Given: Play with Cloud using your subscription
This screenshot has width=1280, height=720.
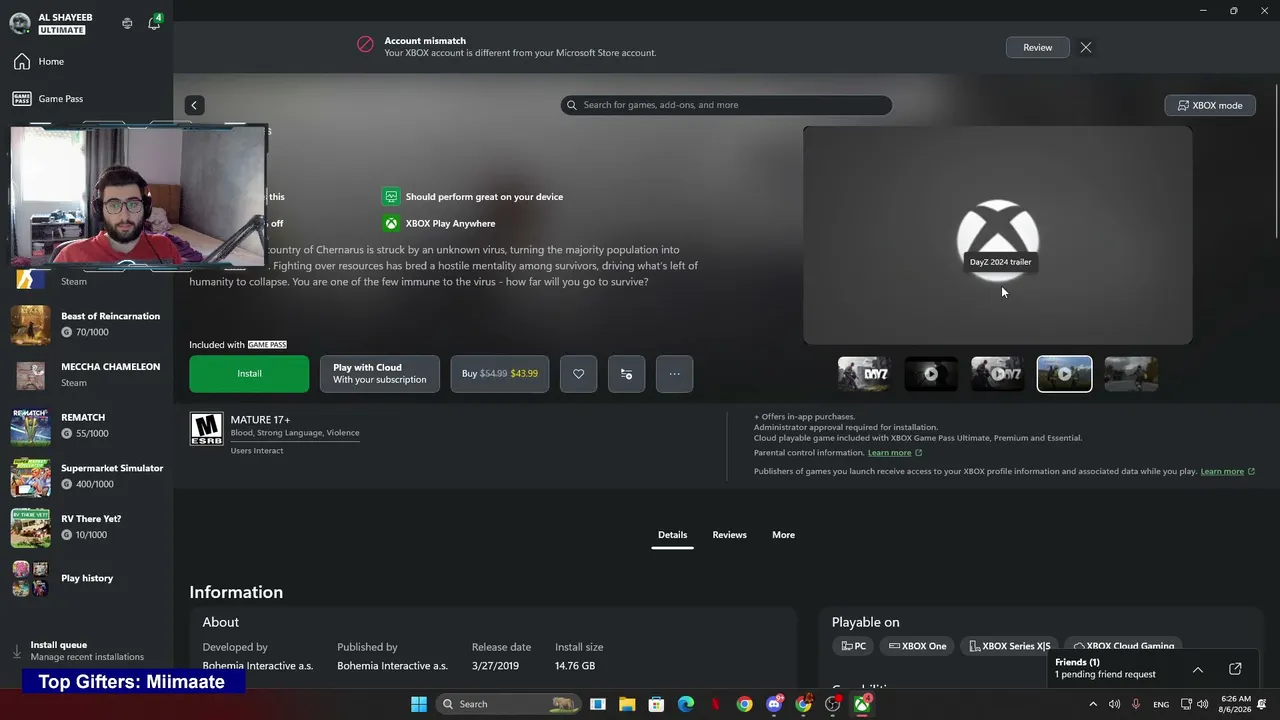Looking at the screenshot, I should click(380, 374).
